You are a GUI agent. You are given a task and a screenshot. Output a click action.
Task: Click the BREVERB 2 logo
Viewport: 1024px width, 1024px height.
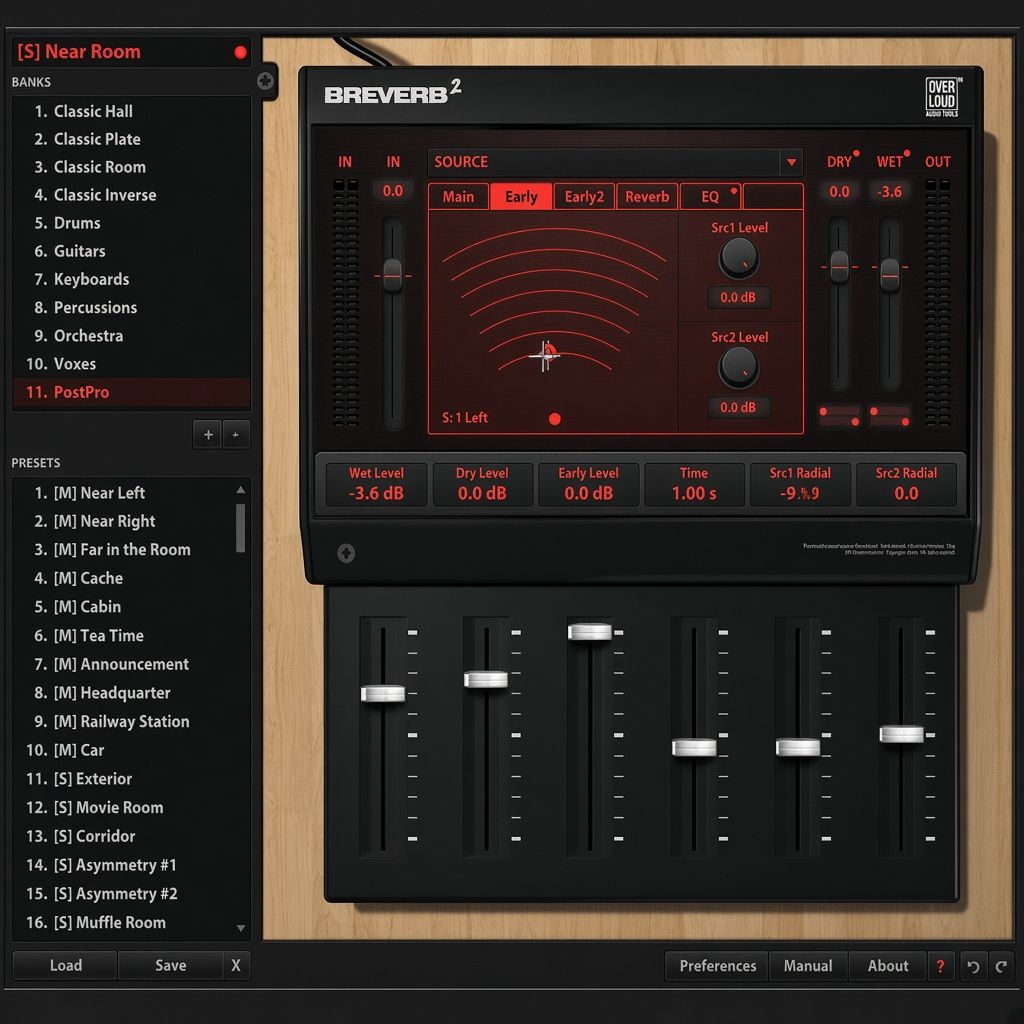392,92
